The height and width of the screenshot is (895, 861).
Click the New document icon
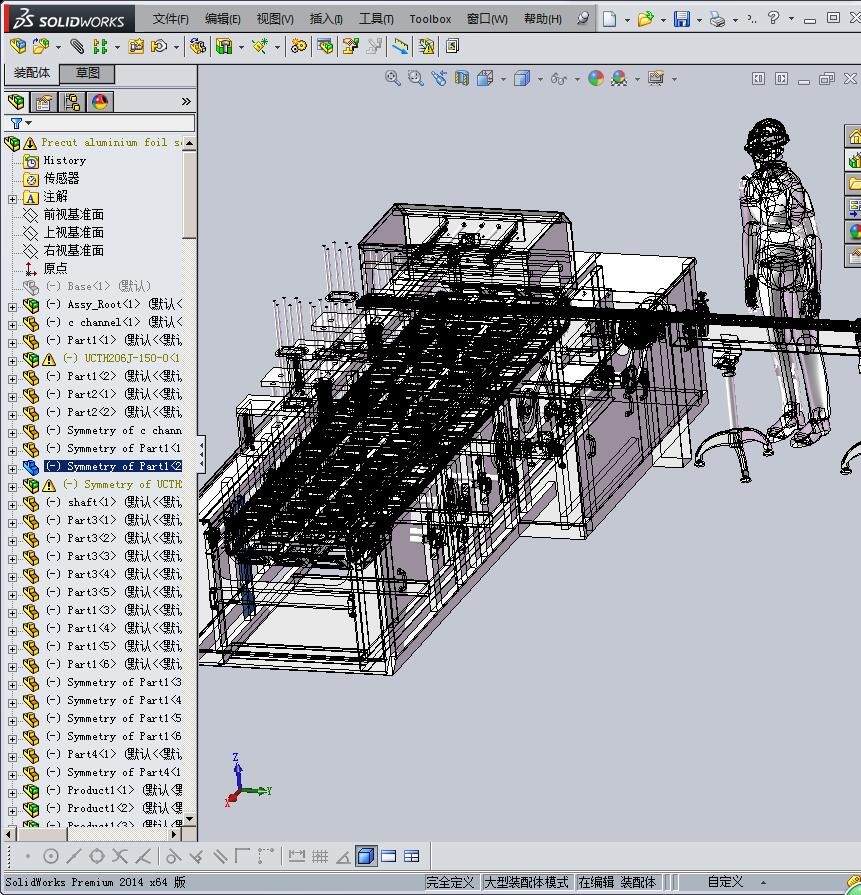click(609, 19)
